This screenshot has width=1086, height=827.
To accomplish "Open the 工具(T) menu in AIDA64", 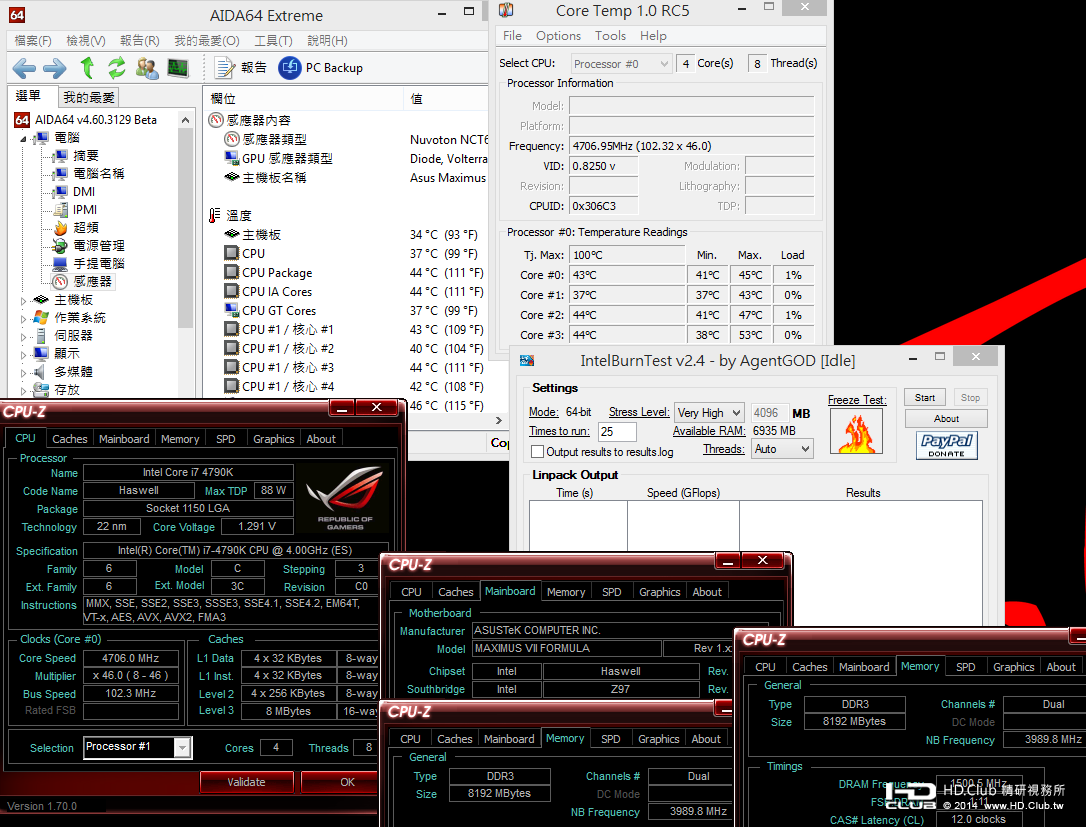I will (x=273, y=41).
